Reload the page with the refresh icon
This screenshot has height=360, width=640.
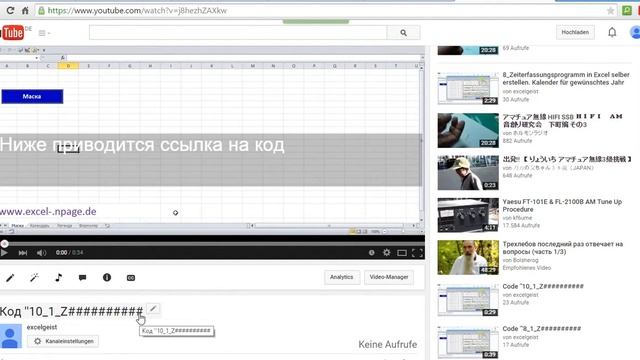pyautogui.click(x=10, y=11)
